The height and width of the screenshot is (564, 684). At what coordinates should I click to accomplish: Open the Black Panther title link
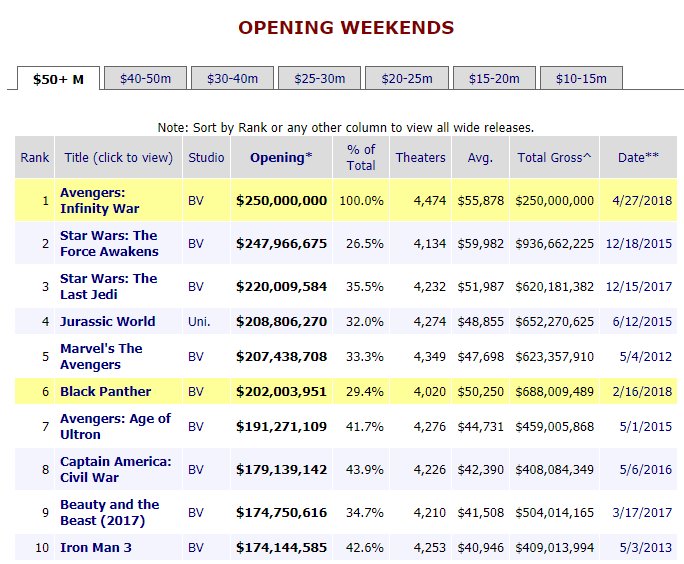105,392
